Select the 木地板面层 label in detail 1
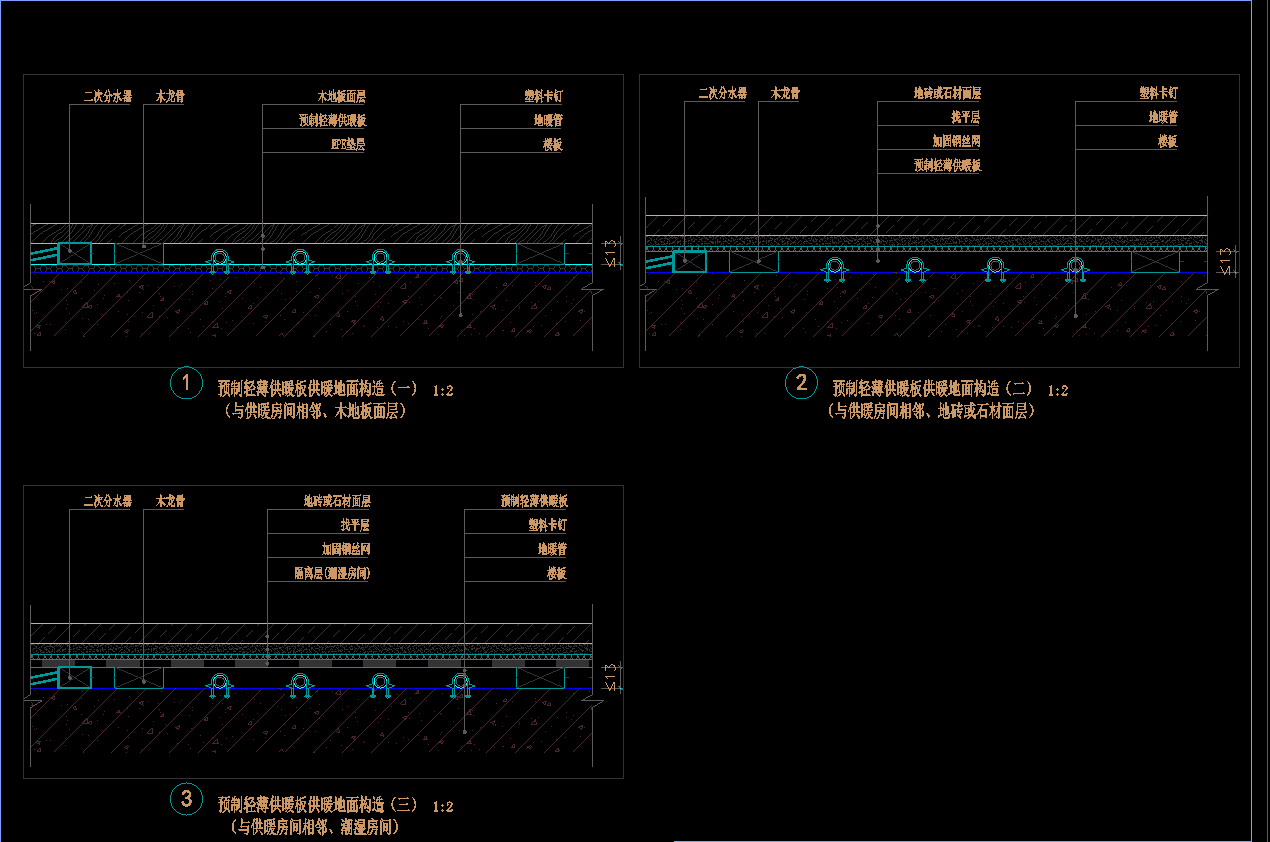This screenshot has width=1270, height=842. point(340,97)
